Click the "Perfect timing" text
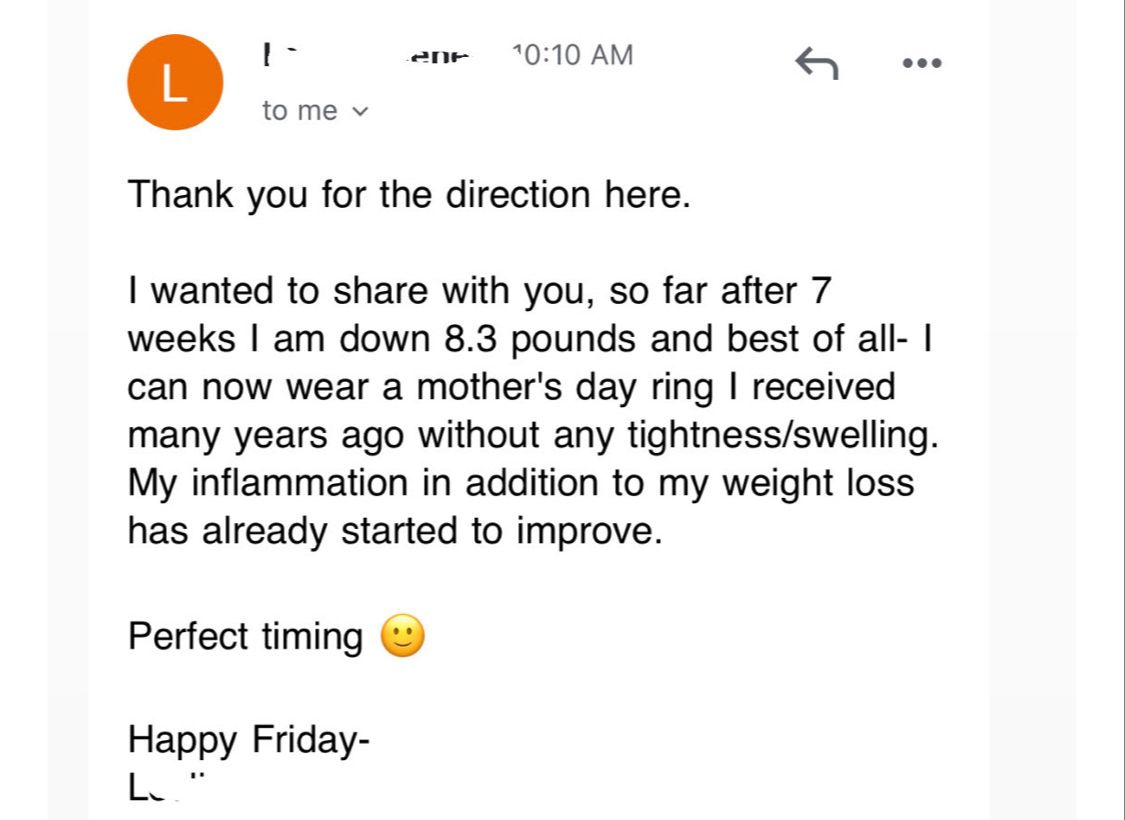This screenshot has width=1125, height=820. pos(245,636)
